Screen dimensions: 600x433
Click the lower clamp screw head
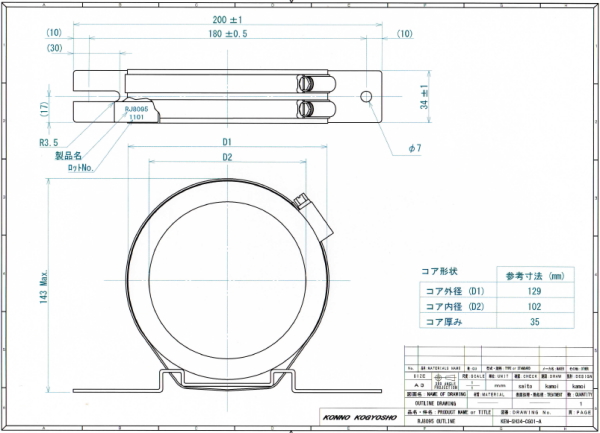308,106
